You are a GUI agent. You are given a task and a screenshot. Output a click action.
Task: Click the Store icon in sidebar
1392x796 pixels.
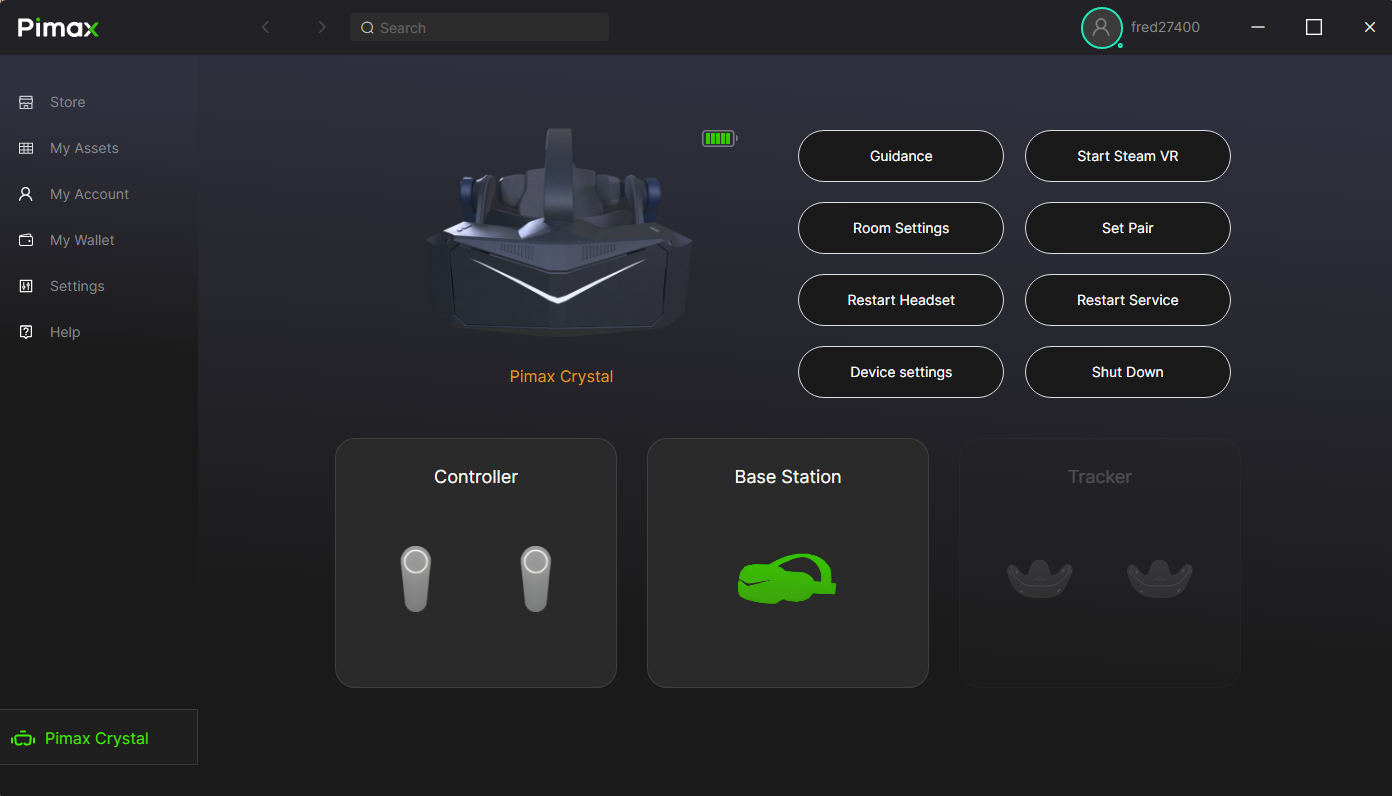pos(26,102)
